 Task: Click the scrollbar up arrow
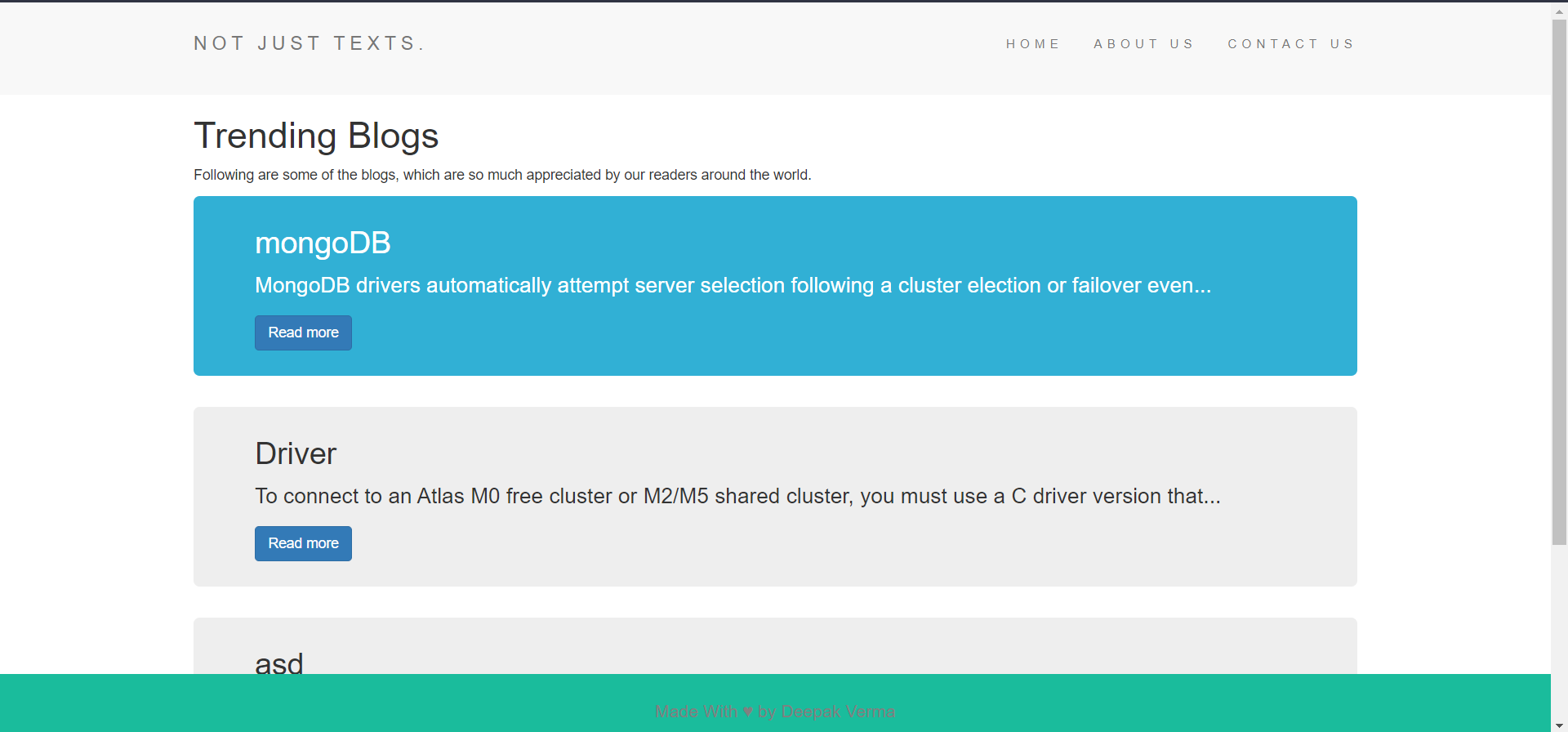[1559, 11]
